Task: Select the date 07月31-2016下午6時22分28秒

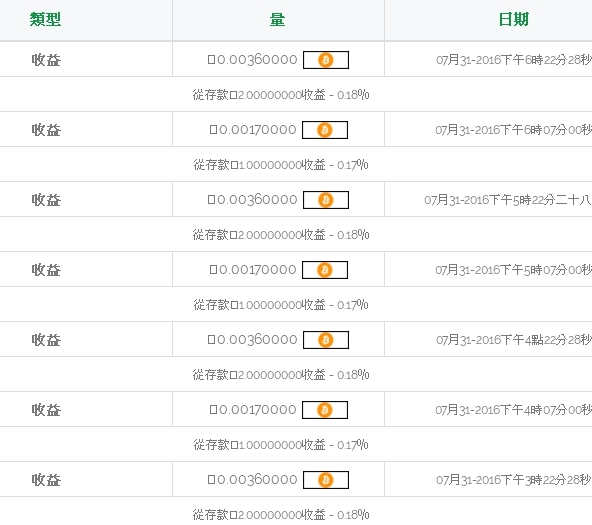Action: 514,60
